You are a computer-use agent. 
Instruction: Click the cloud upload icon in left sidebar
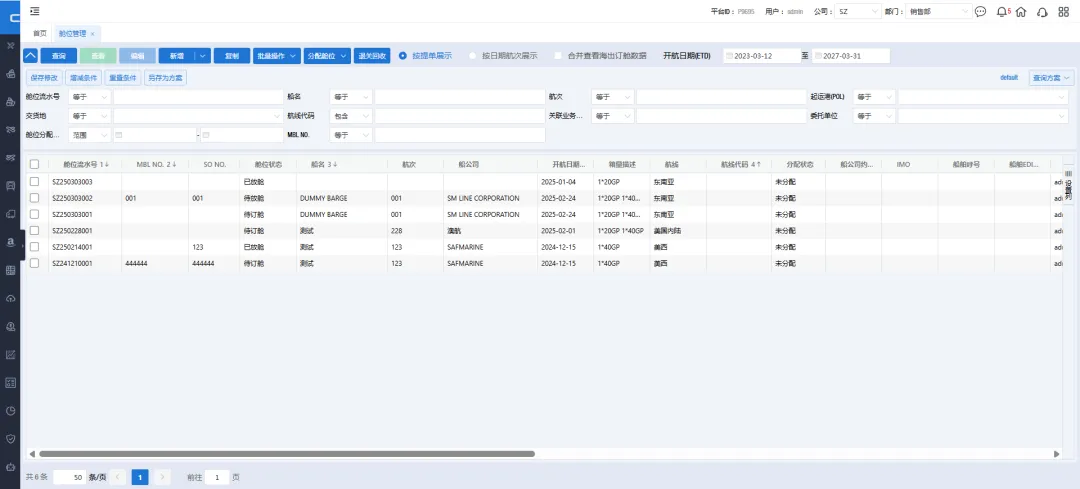coord(10,298)
